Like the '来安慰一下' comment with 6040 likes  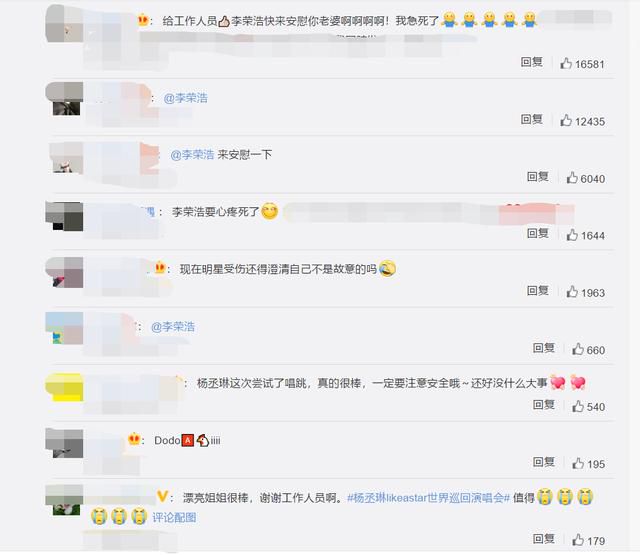(572, 178)
